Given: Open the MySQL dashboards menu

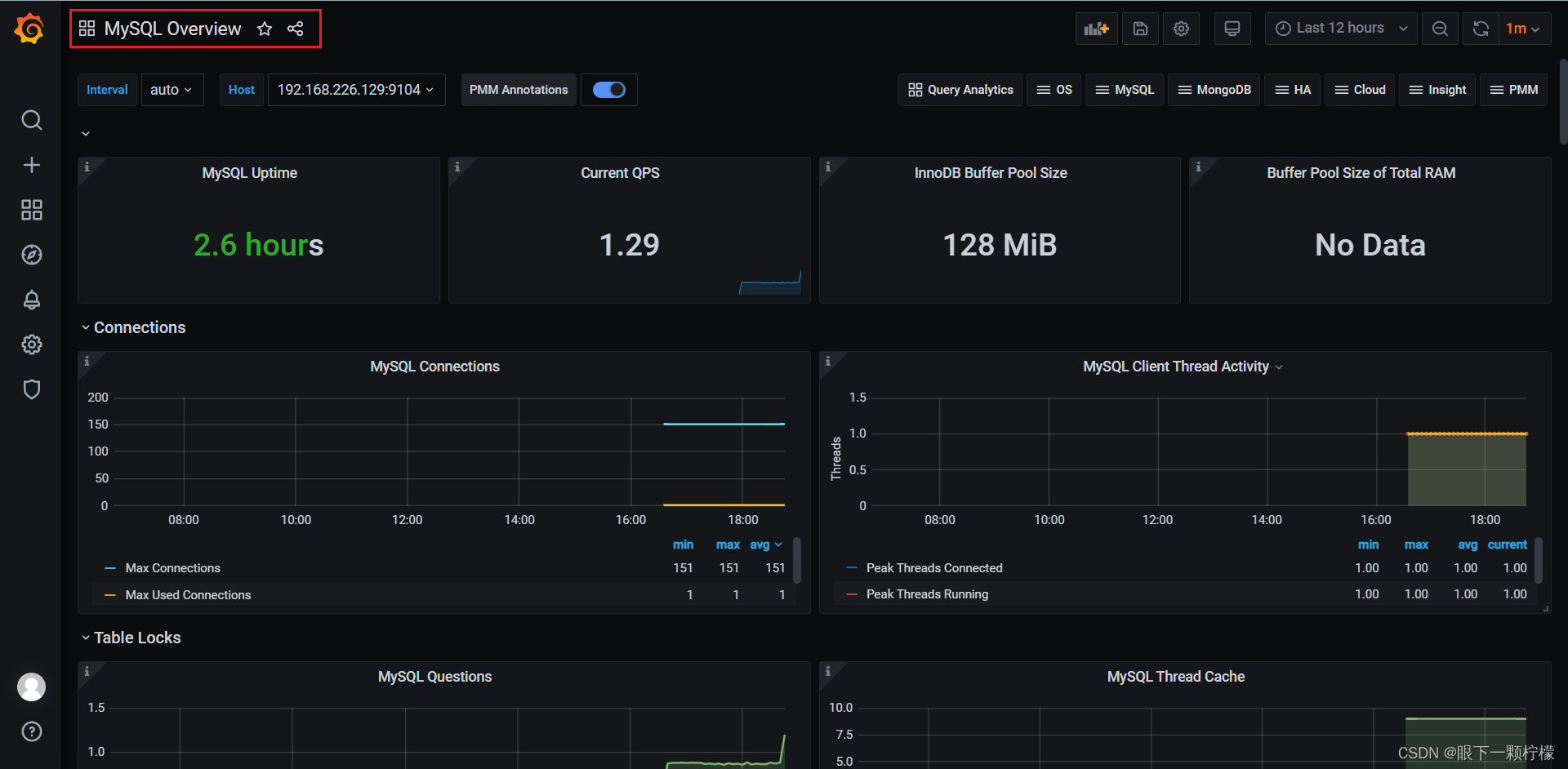Looking at the screenshot, I should (x=1125, y=90).
